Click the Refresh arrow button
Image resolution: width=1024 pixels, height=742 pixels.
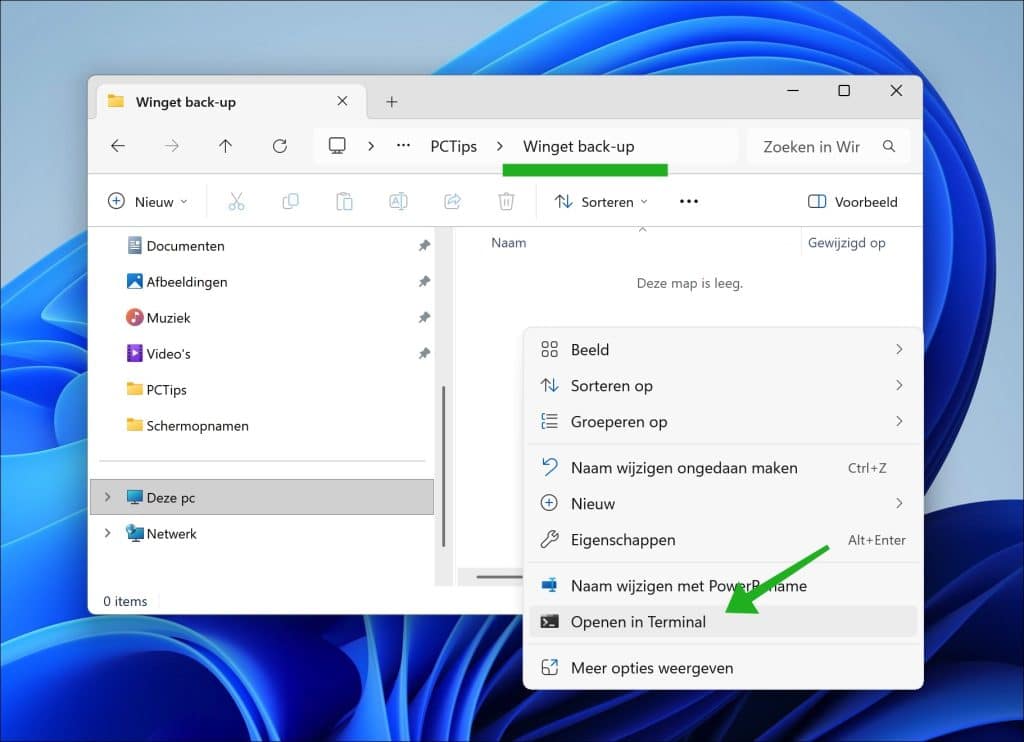(x=280, y=146)
